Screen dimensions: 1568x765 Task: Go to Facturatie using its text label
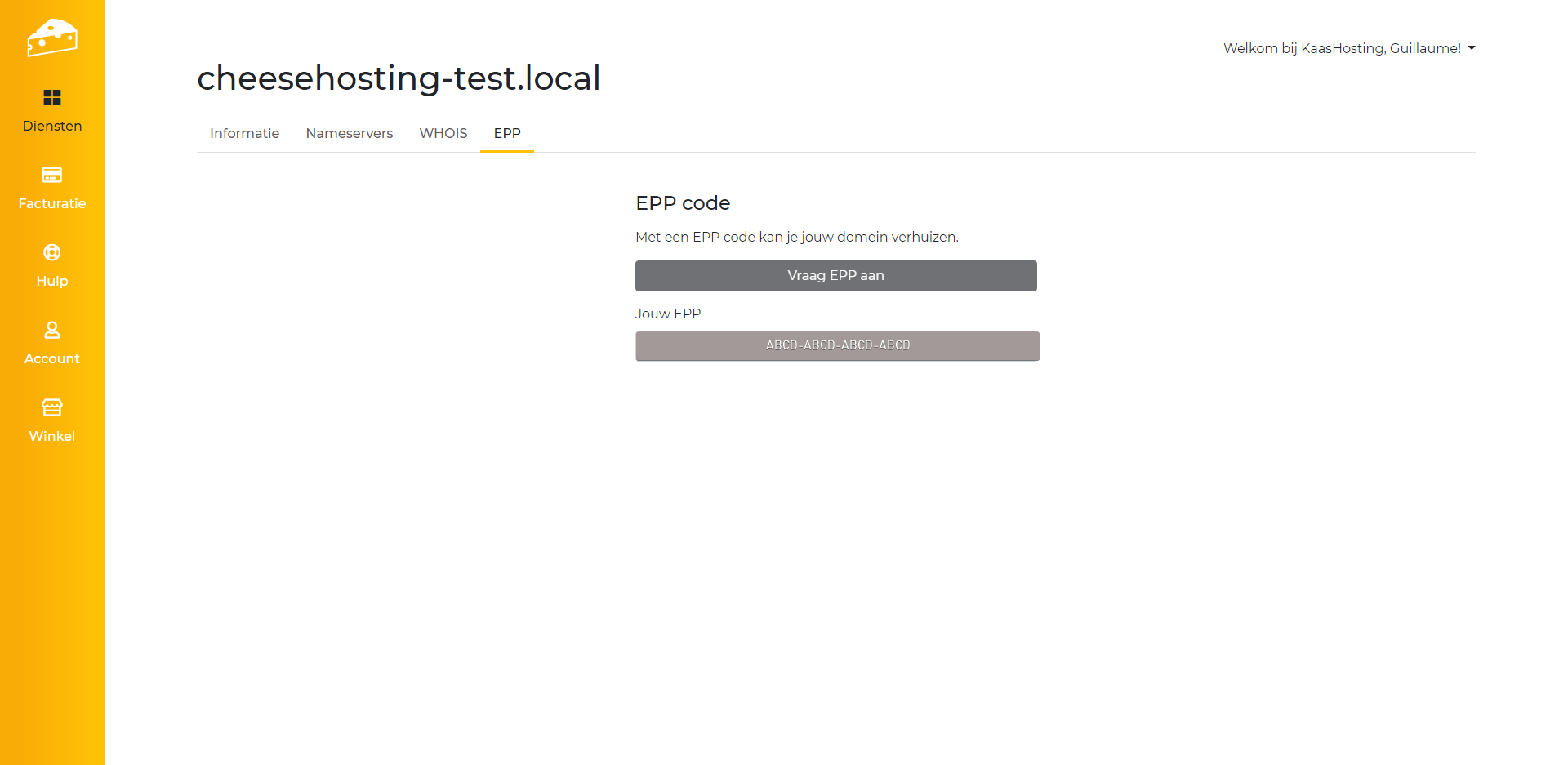click(x=52, y=203)
